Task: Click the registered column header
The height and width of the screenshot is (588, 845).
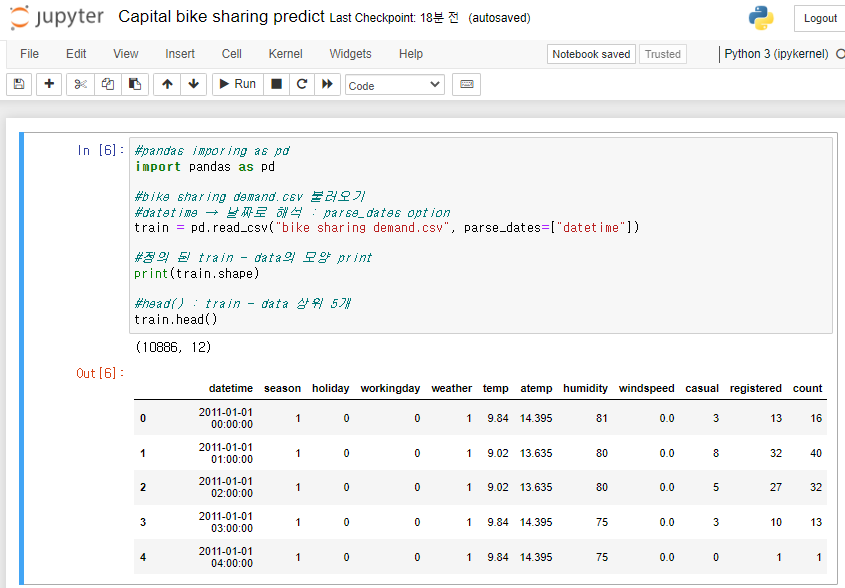Action: coord(756,388)
